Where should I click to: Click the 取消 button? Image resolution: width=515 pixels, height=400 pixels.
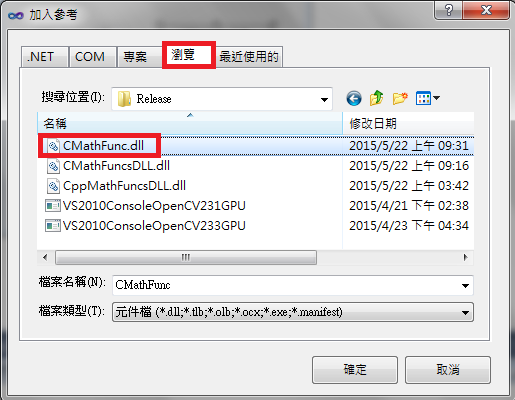[448, 370]
